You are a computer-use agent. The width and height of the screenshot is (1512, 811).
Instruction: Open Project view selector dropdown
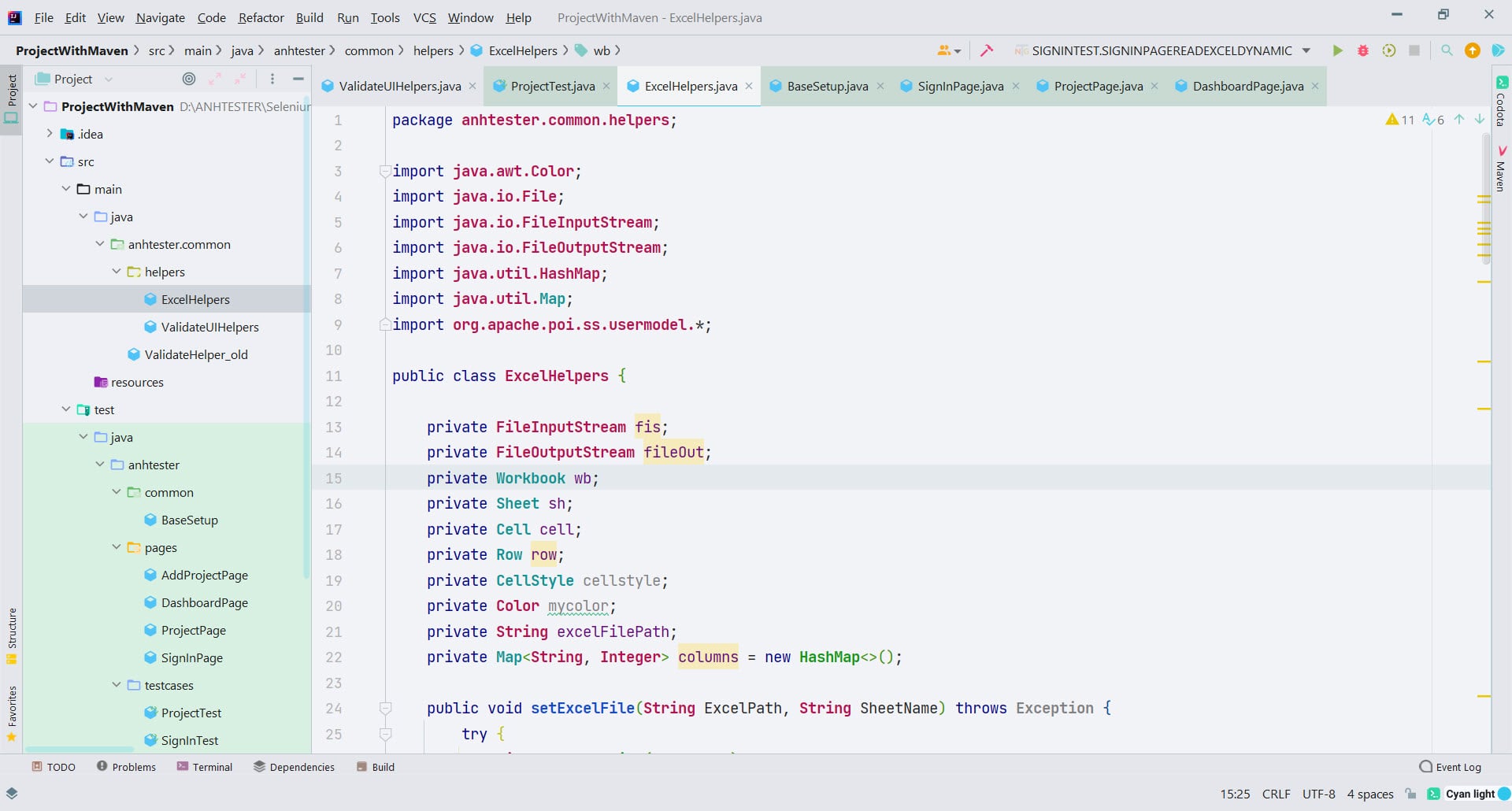click(x=75, y=79)
